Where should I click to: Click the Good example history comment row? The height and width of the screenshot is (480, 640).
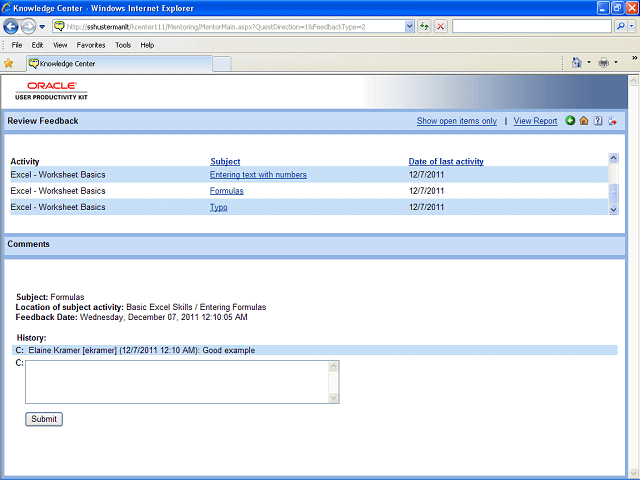[x=315, y=350]
